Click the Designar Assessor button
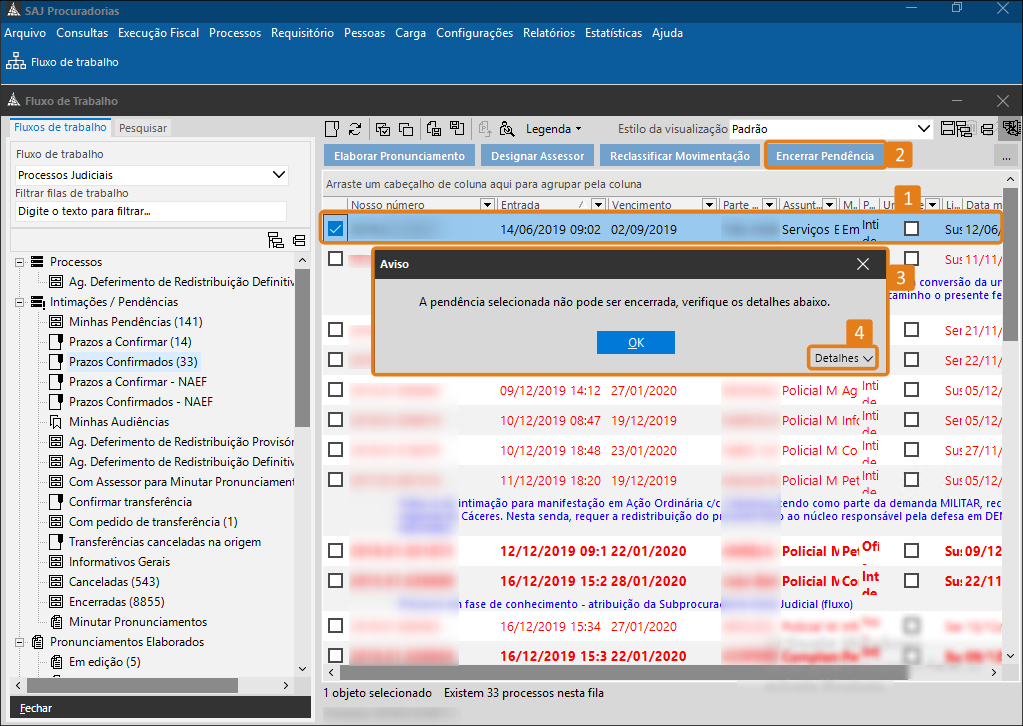This screenshot has height=726, width=1023. coord(538,156)
